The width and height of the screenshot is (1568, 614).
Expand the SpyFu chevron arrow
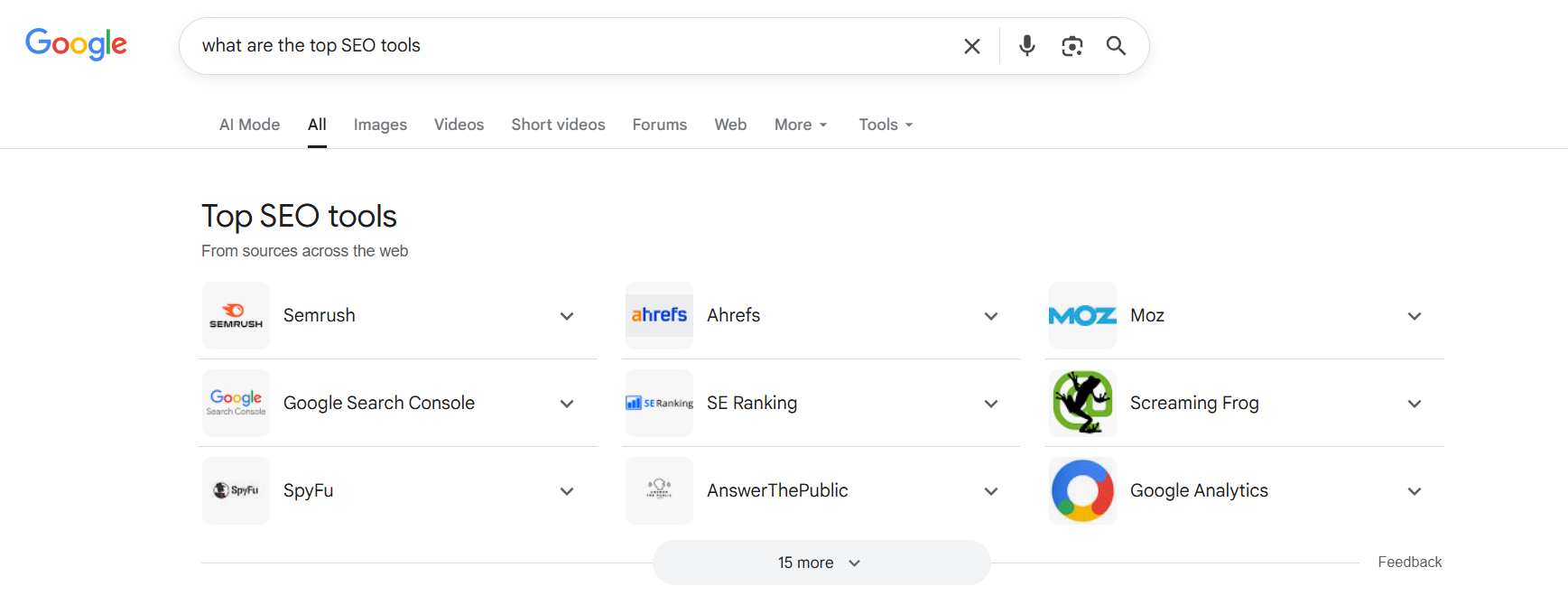567,491
